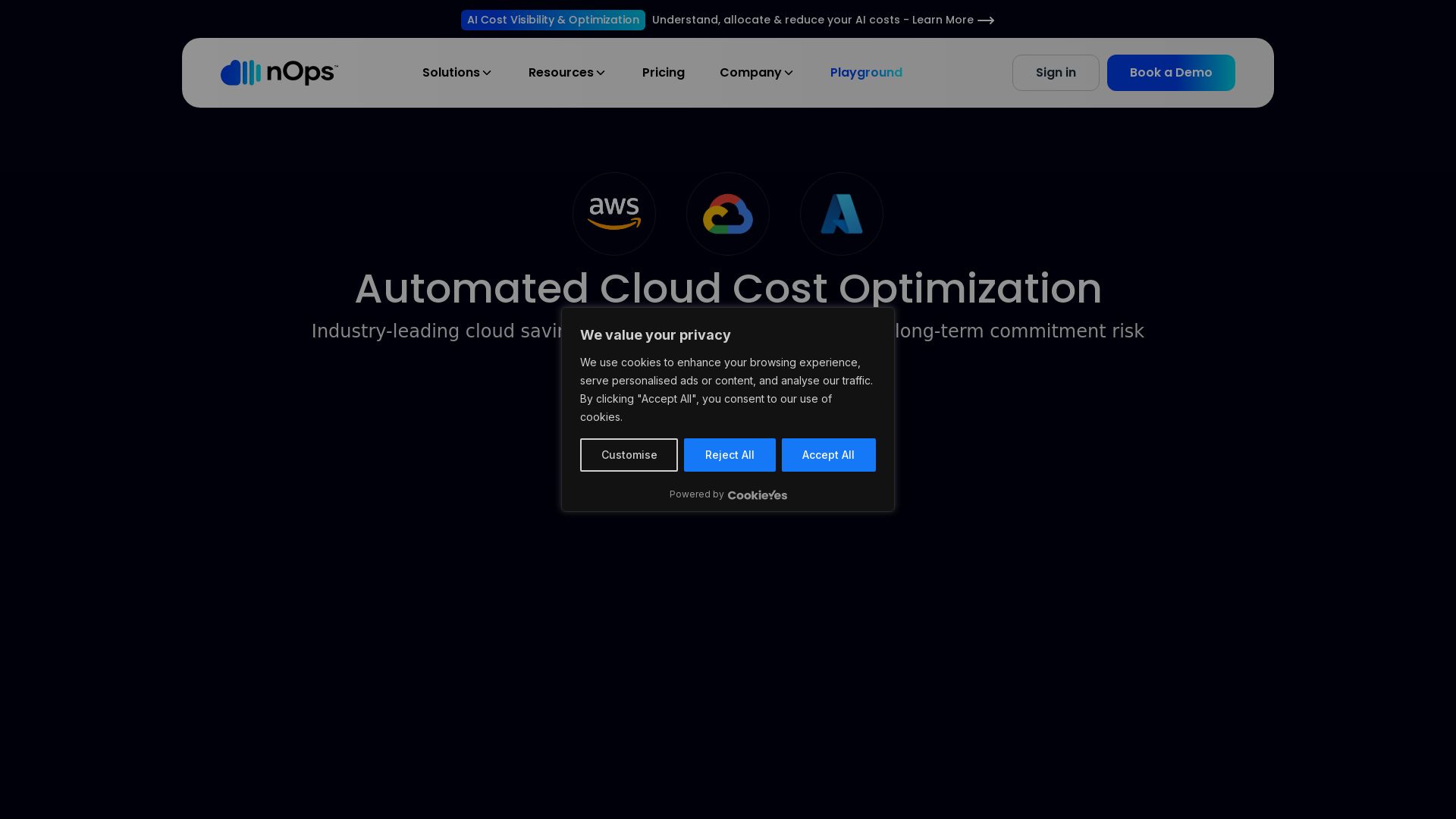Click the Sign in button

pos(1056,73)
